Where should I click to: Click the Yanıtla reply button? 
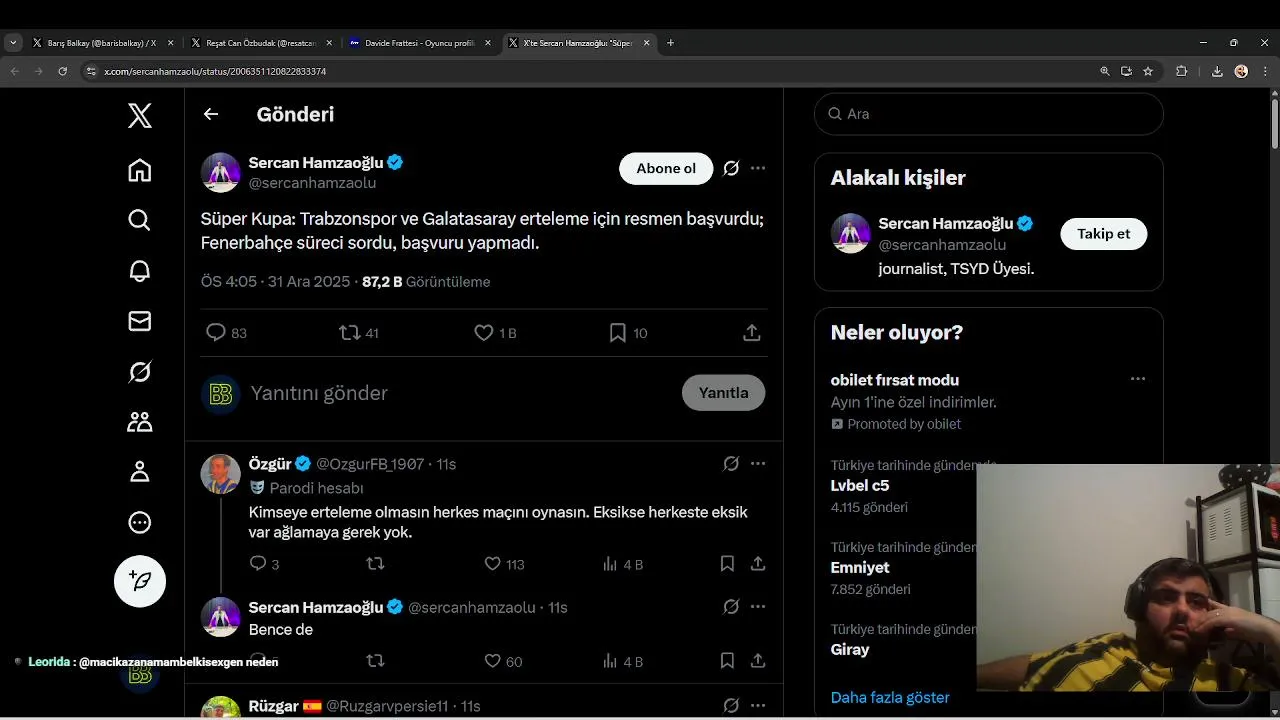pyautogui.click(x=723, y=393)
